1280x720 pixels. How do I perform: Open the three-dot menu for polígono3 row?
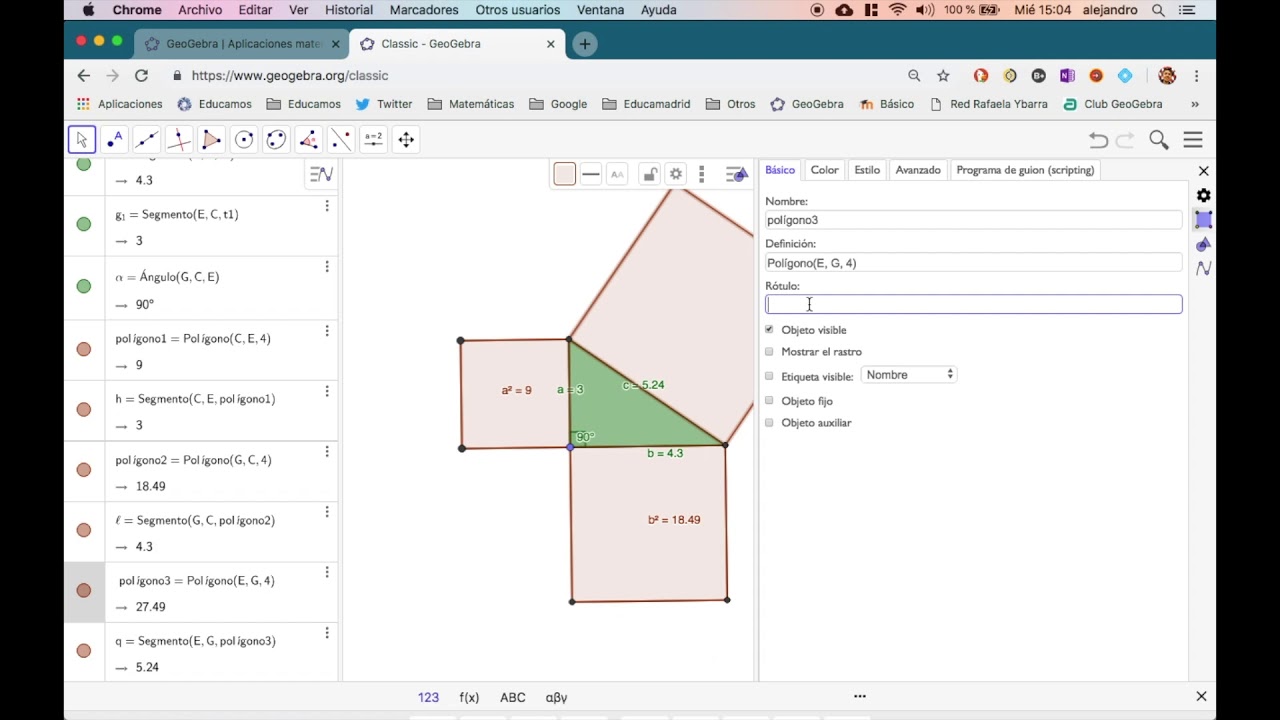click(x=327, y=573)
